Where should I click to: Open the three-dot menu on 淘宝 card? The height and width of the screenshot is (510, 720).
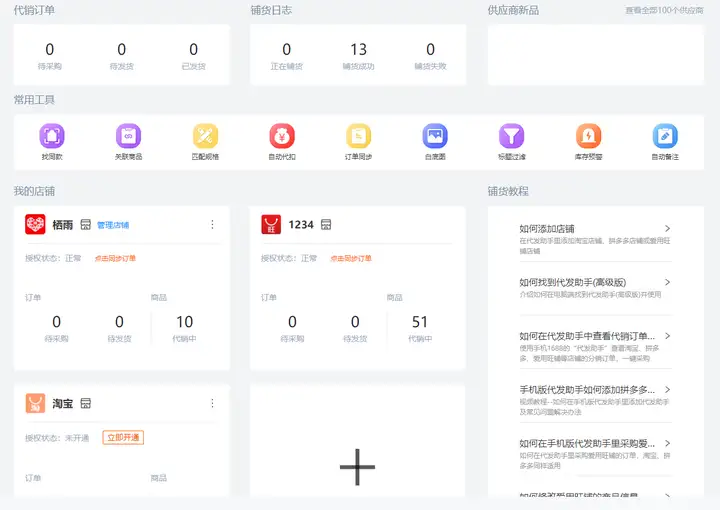coord(212,403)
